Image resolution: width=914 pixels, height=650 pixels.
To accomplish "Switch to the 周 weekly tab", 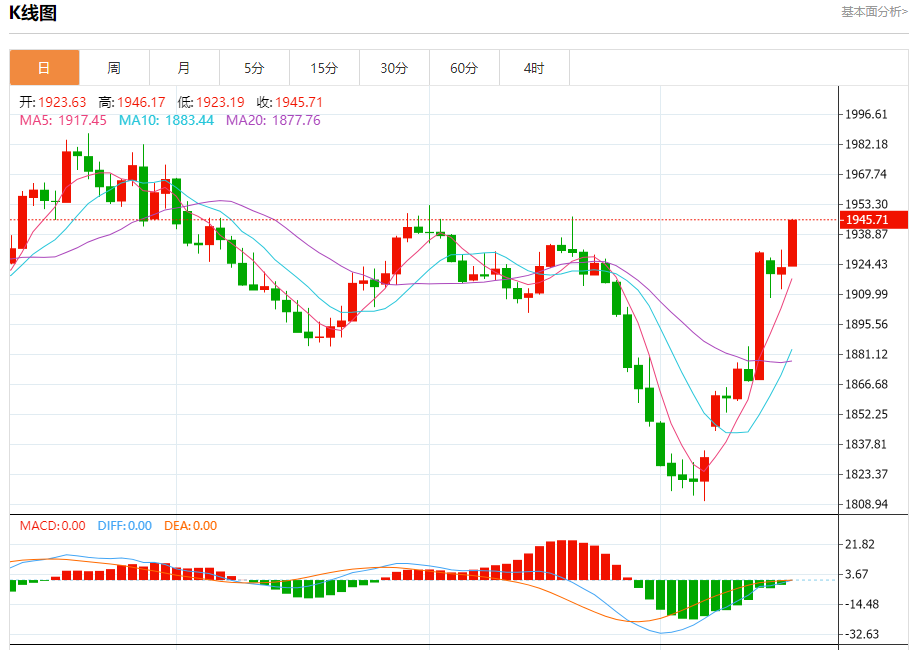I will tap(114, 68).
